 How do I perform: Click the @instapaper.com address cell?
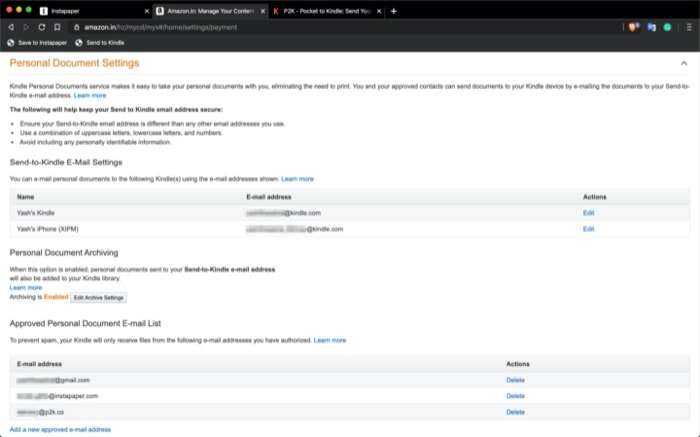(x=57, y=396)
